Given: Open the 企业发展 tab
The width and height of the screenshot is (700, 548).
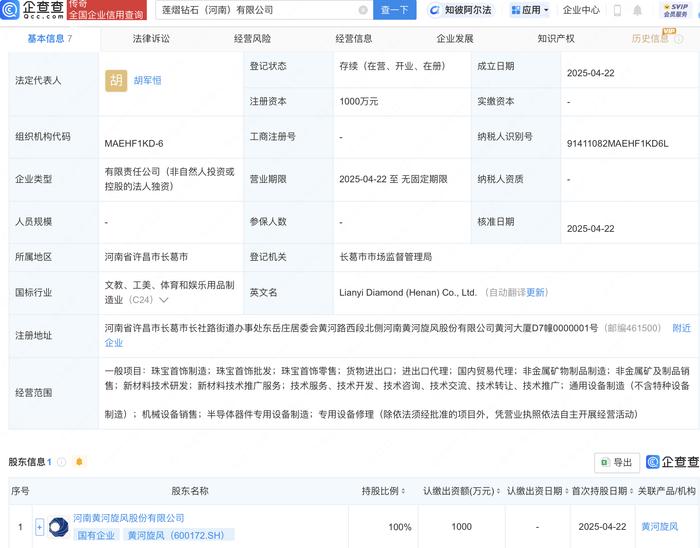Looking at the screenshot, I should (x=455, y=39).
